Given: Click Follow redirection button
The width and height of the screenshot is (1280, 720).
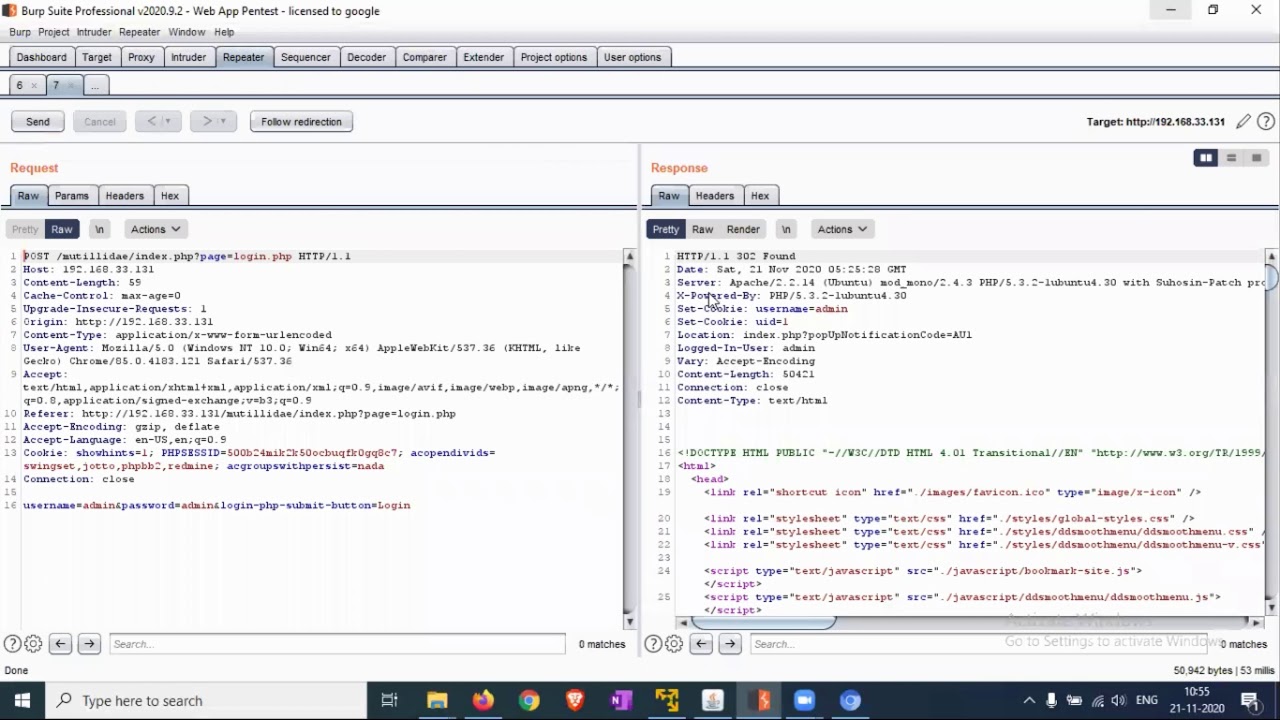Looking at the screenshot, I should 301,122.
